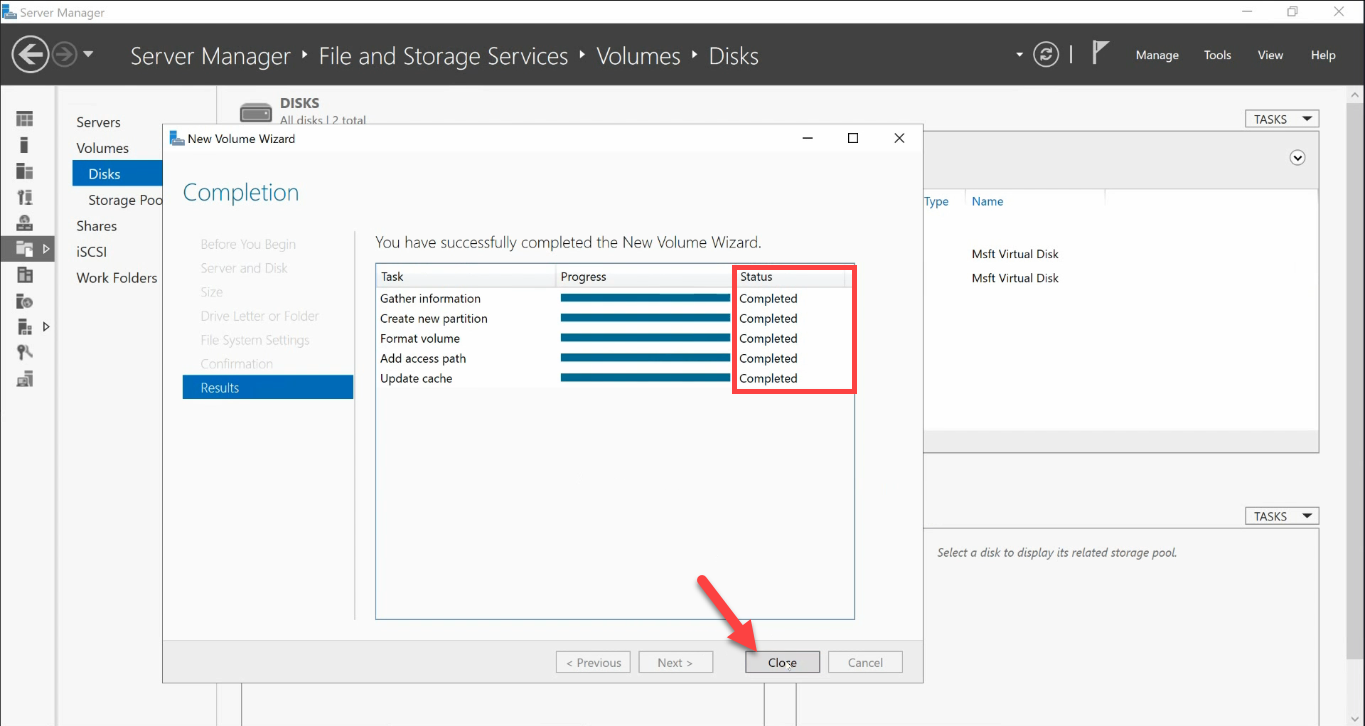Minimize the New Volume Wizard window
Viewport: 1365px width, 726px height.
[x=806, y=138]
